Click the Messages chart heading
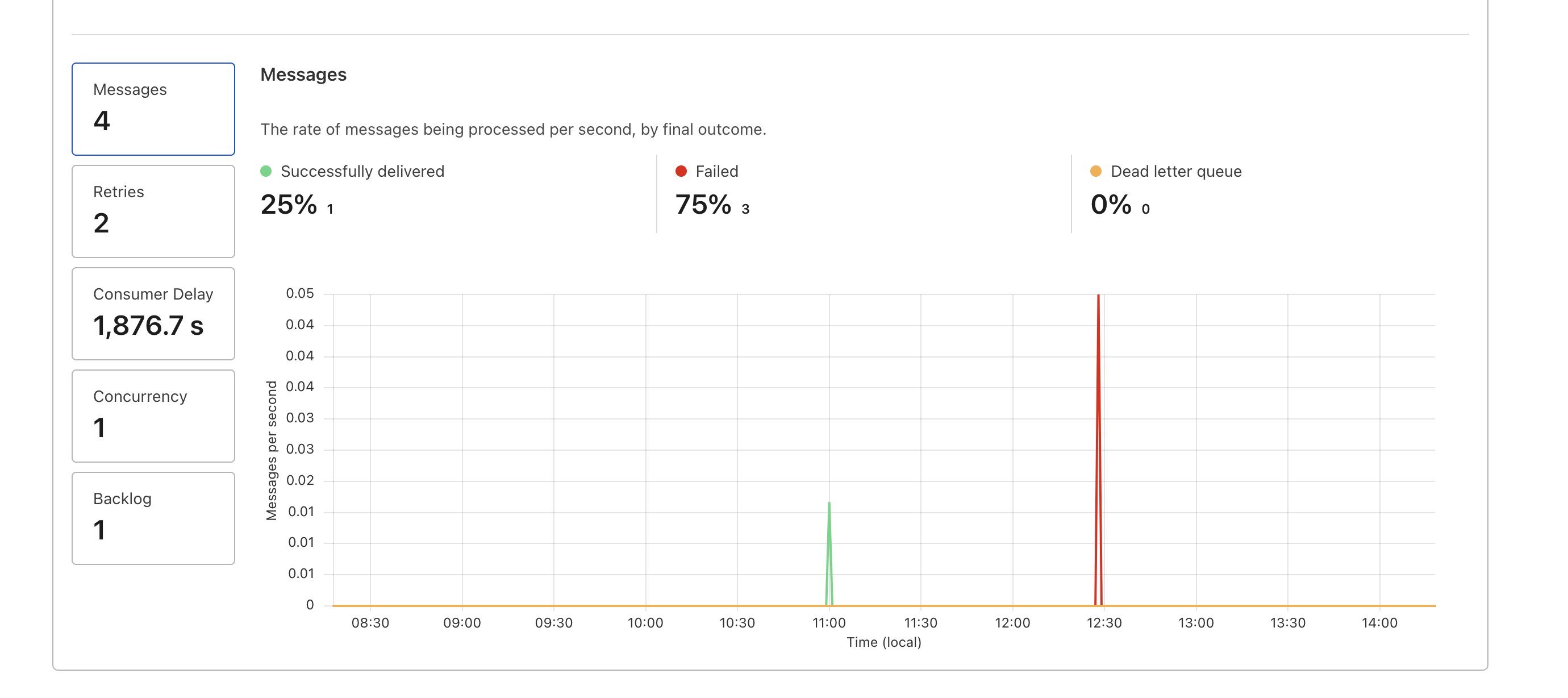Screen dimensions: 1568x698 (x=304, y=74)
